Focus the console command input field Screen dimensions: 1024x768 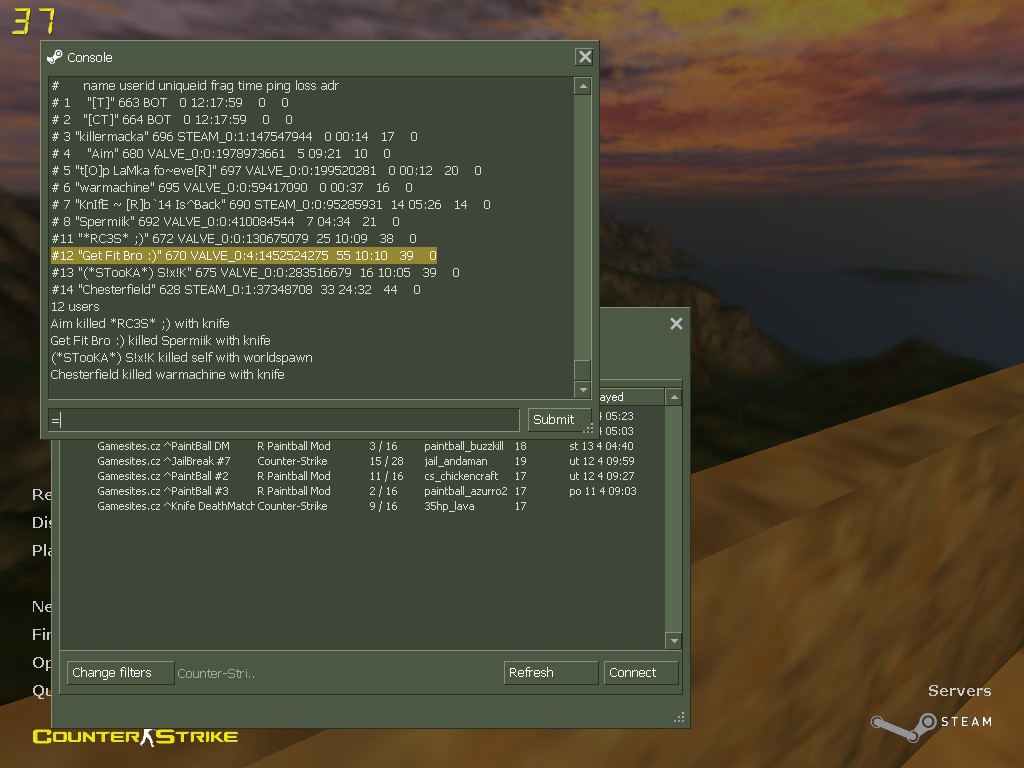click(284, 419)
